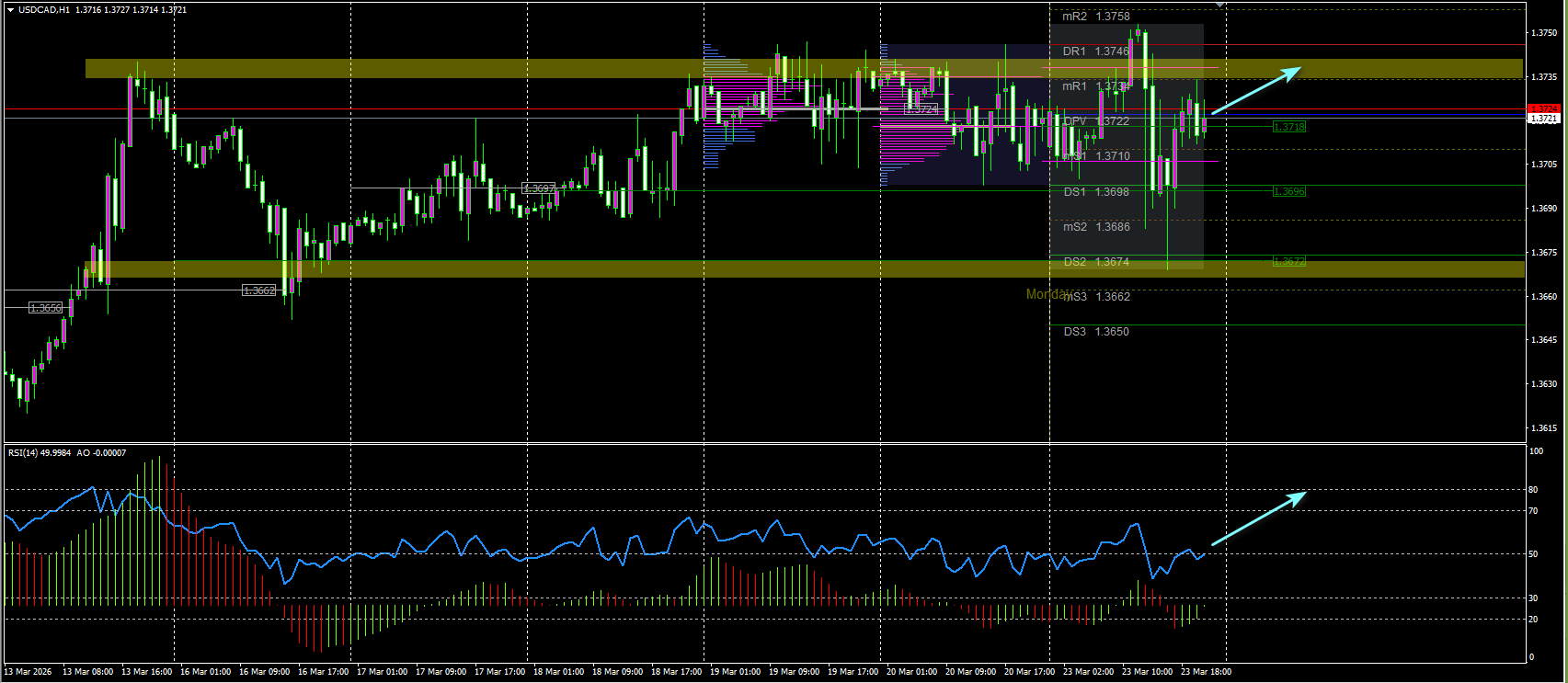Click 1.3750 on the price scale
Viewport: 1568px width, 683px height.
[x=1544, y=33]
